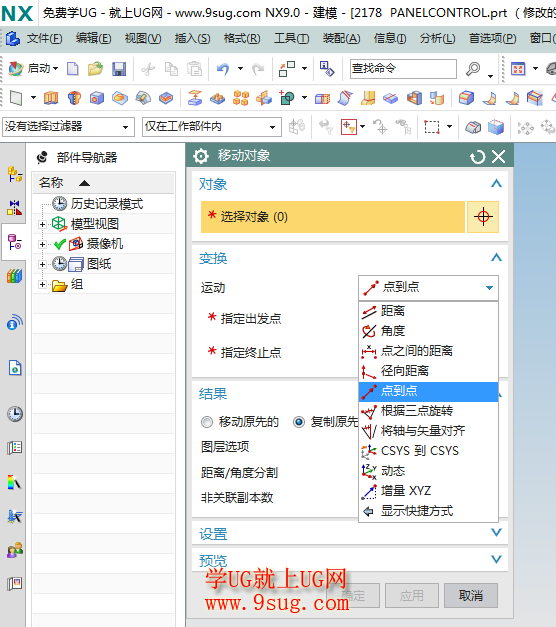This screenshot has height=627, width=556.
Task: Click the Undo arrow icon
Action: point(223,69)
